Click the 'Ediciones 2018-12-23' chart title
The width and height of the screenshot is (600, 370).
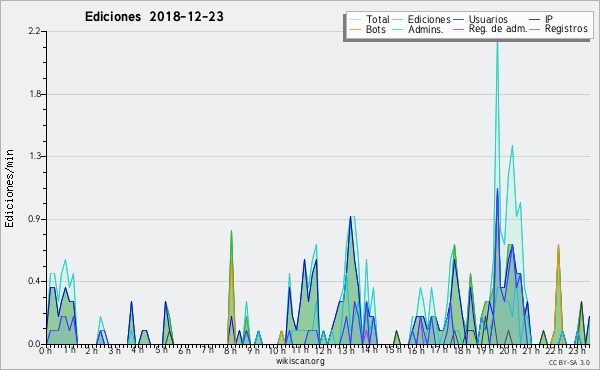154,17
